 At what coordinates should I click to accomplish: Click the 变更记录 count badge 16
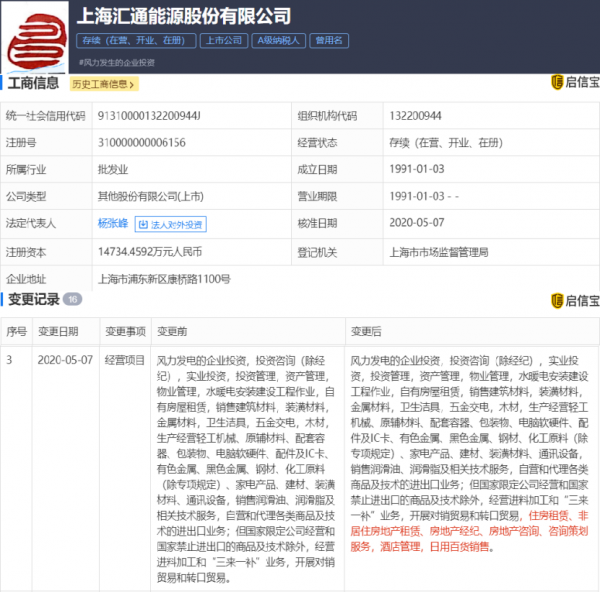coord(72,299)
